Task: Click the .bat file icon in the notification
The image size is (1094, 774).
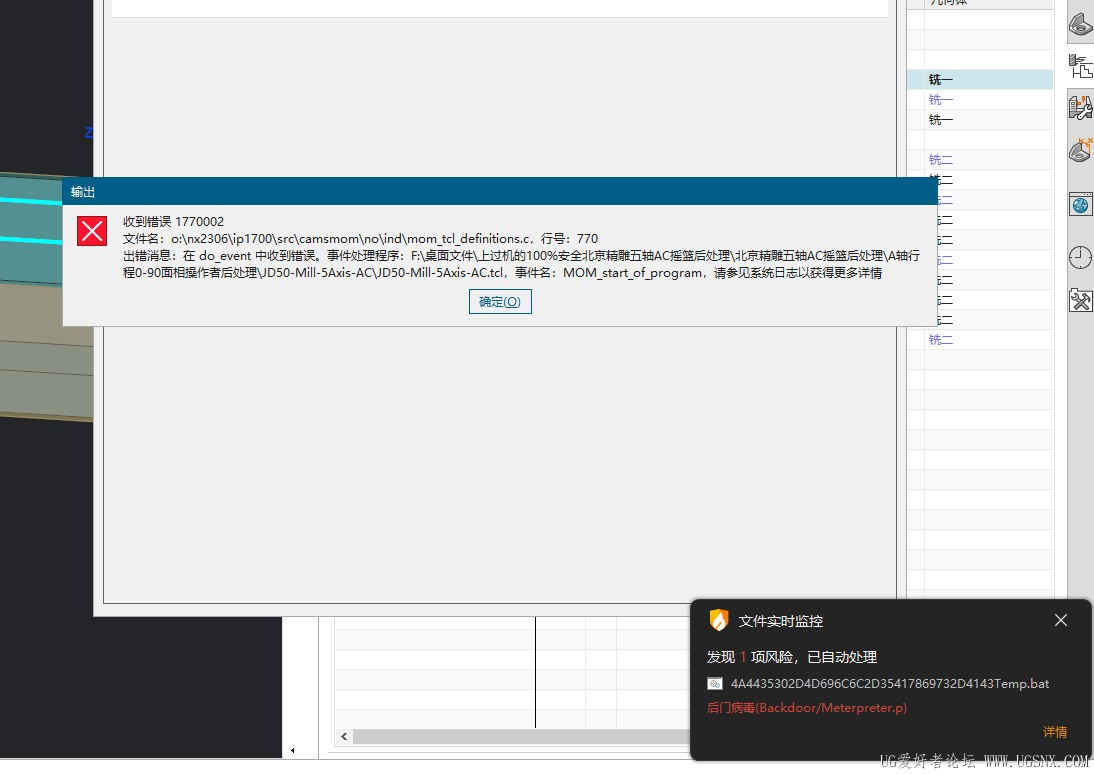Action: point(714,684)
